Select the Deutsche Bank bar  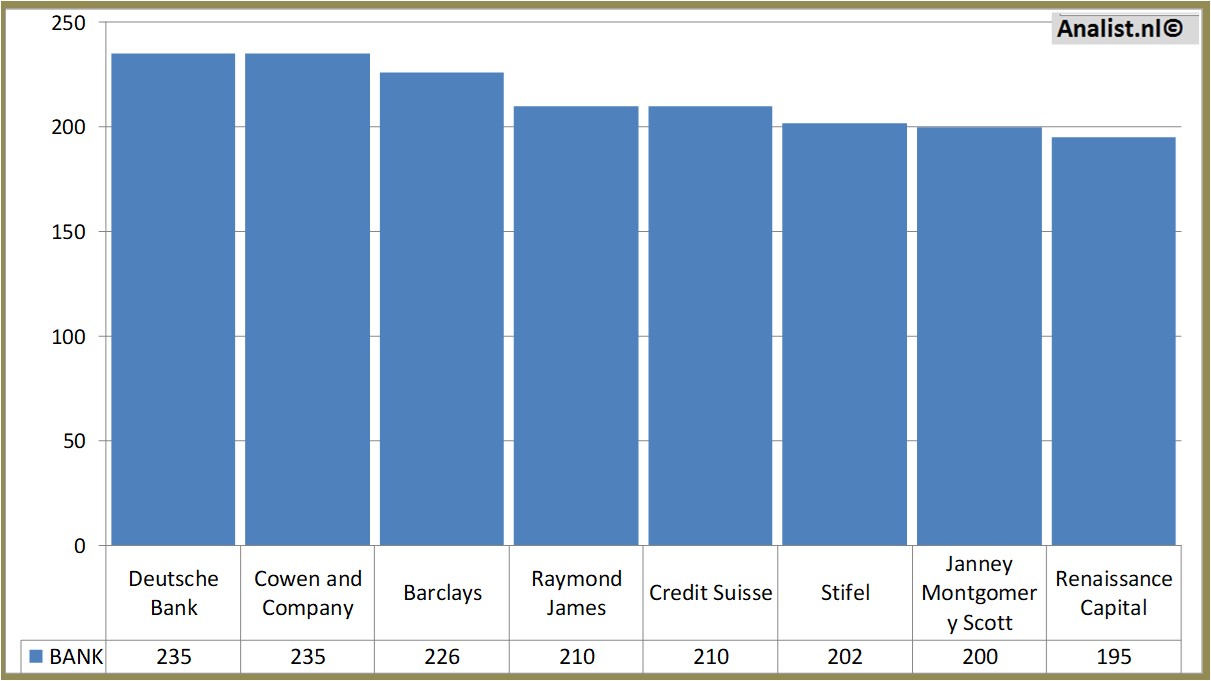(173, 300)
